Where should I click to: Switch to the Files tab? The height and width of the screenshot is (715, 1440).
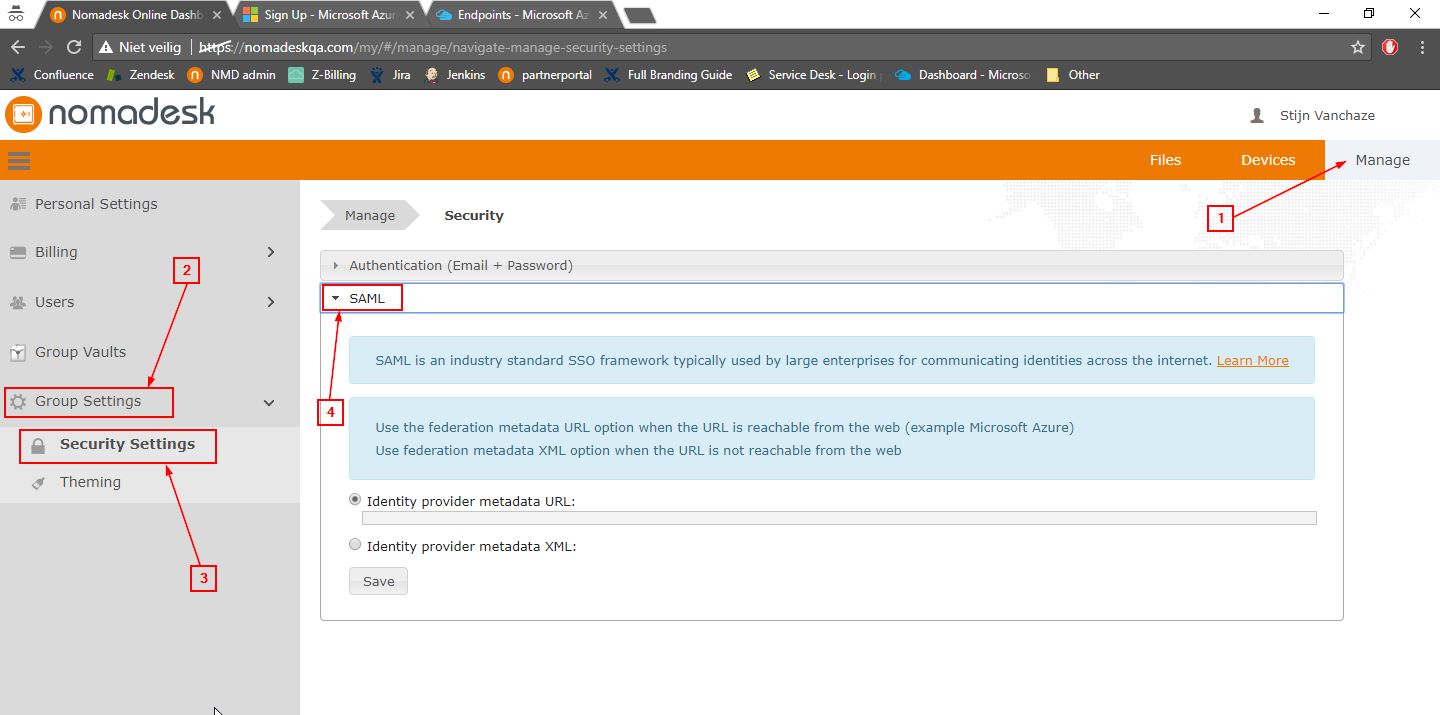(1165, 160)
